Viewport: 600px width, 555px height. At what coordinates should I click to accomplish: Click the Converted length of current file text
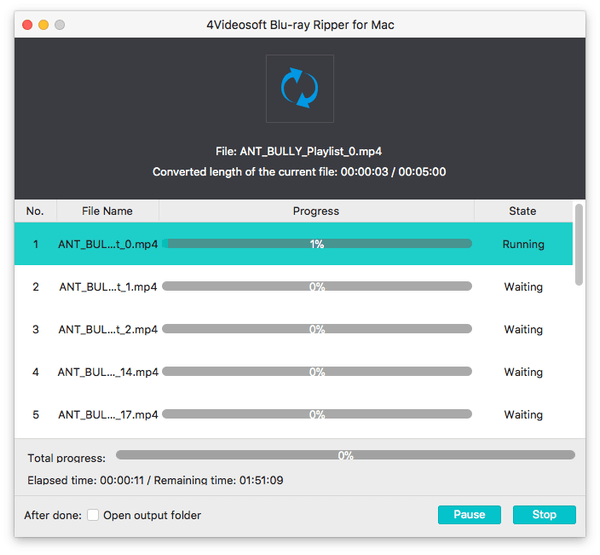pyautogui.click(x=299, y=171)
